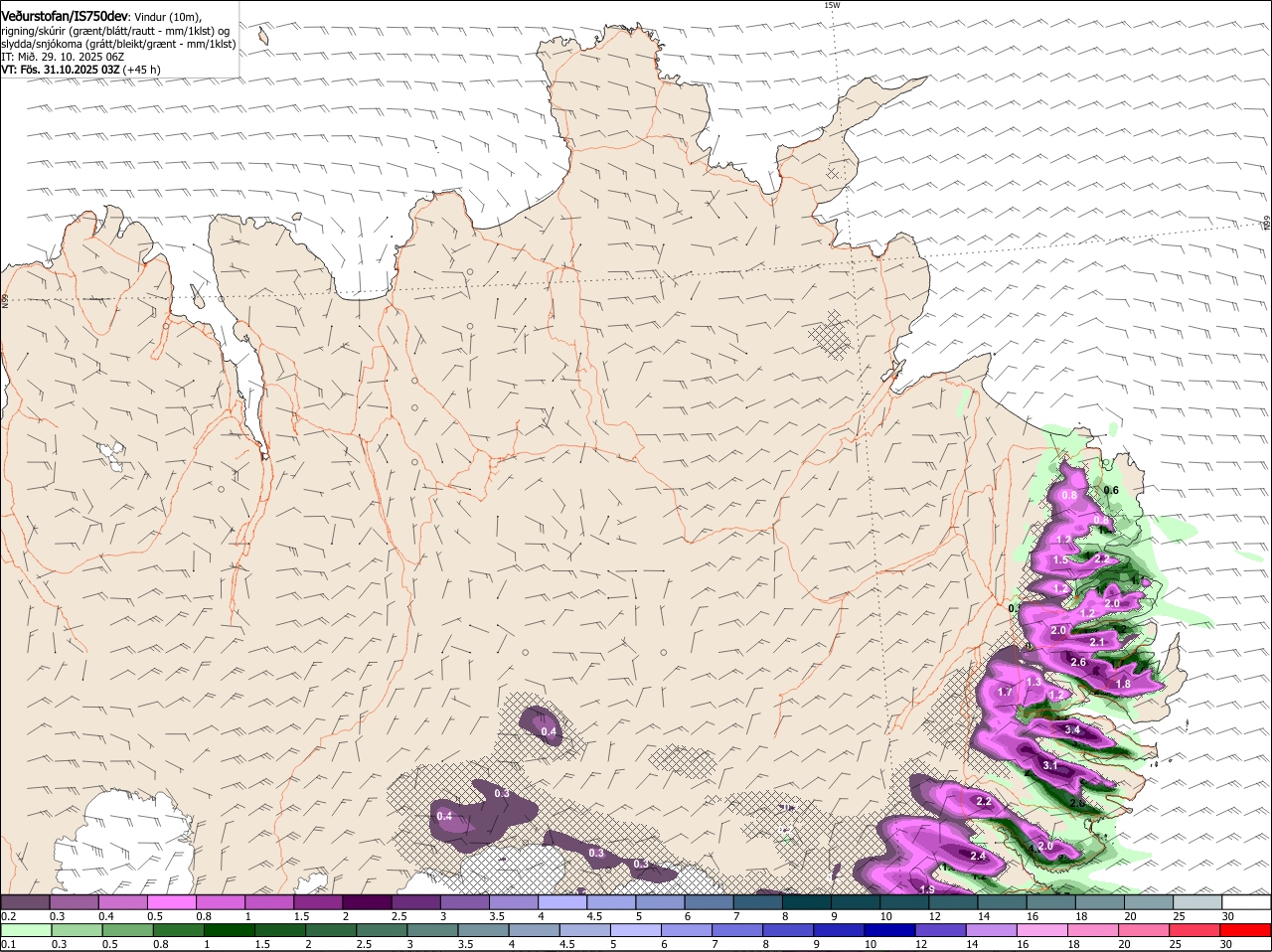Click the 3.1 precipitation value on the map
This screenshot has width=1272, height=952.
click(1051, 766)
